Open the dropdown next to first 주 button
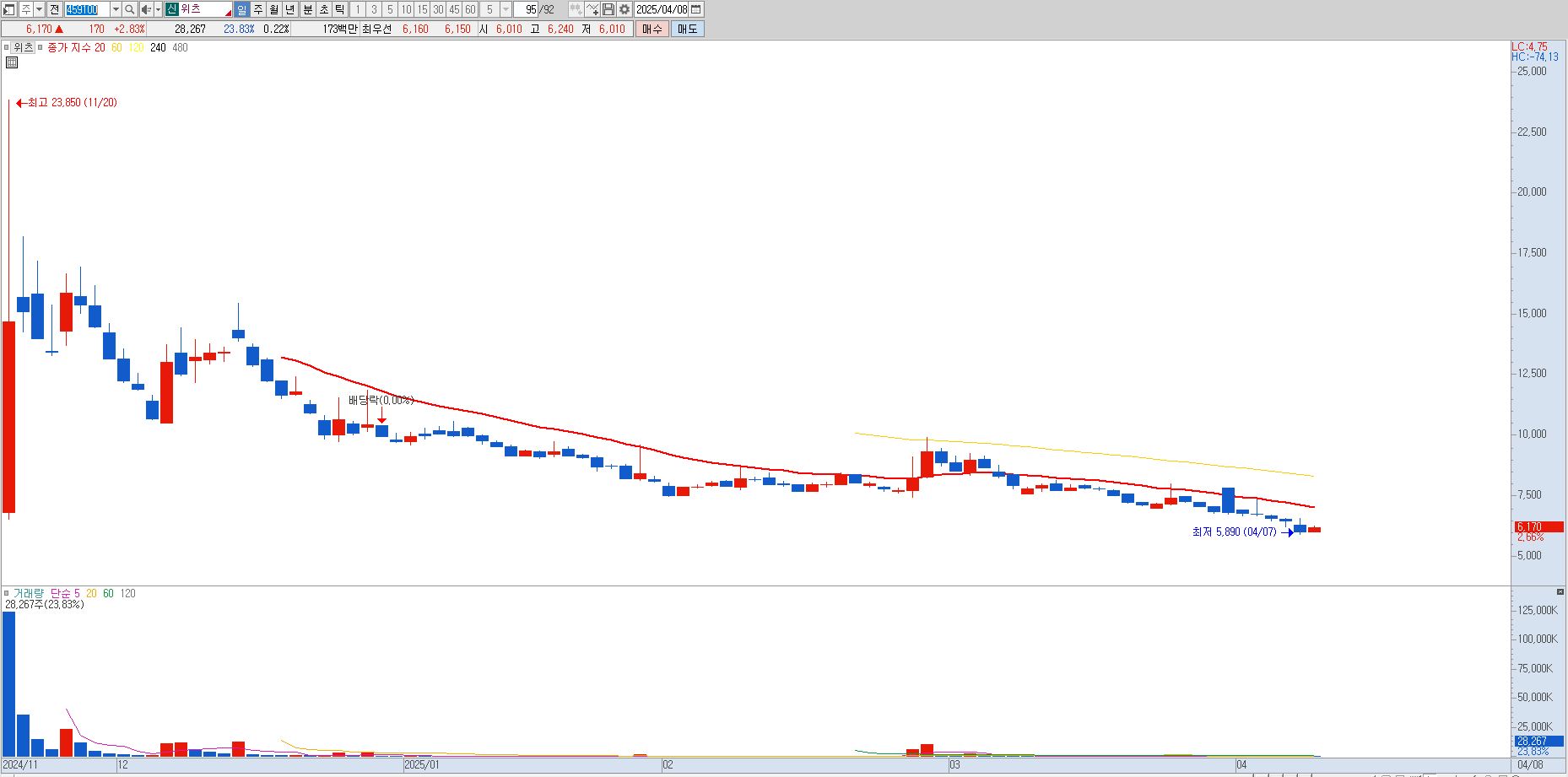The height and width of the screenshot is (777, 1568). tap(39, 9)
